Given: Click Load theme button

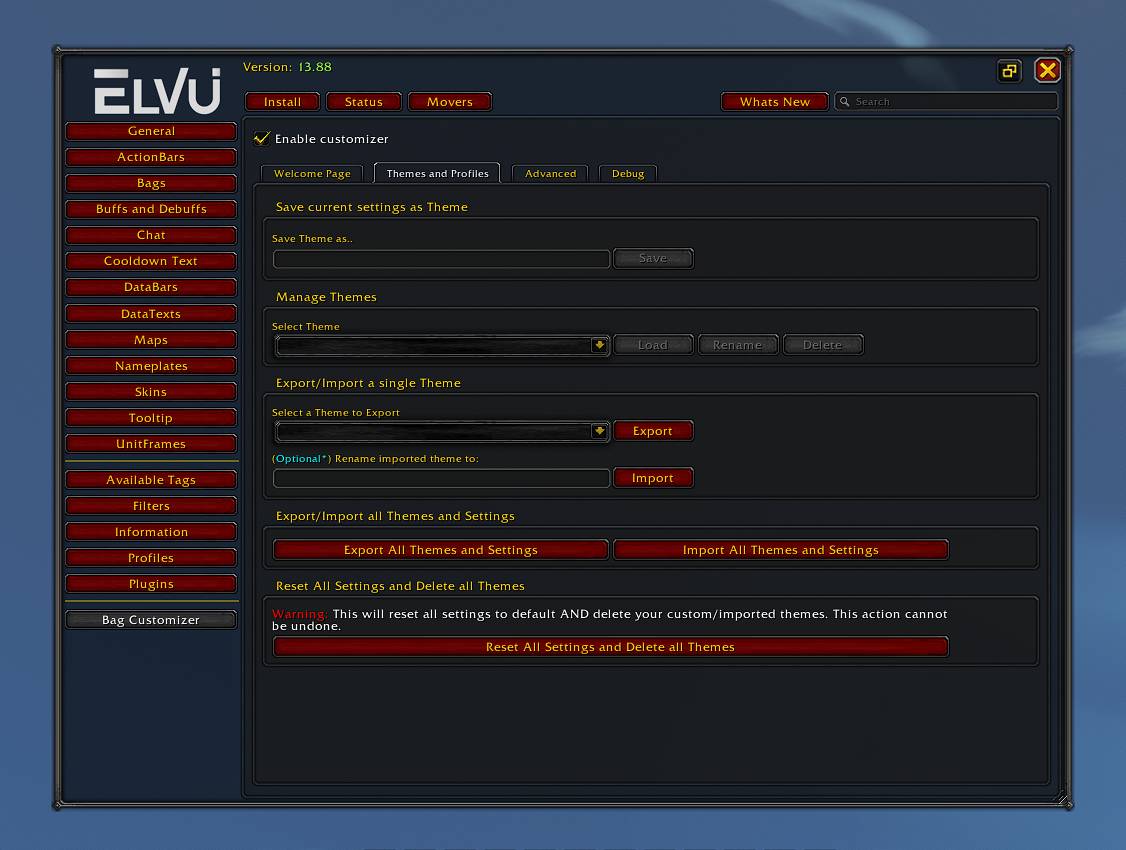Looking at the screenshot, I should [653, 345].
